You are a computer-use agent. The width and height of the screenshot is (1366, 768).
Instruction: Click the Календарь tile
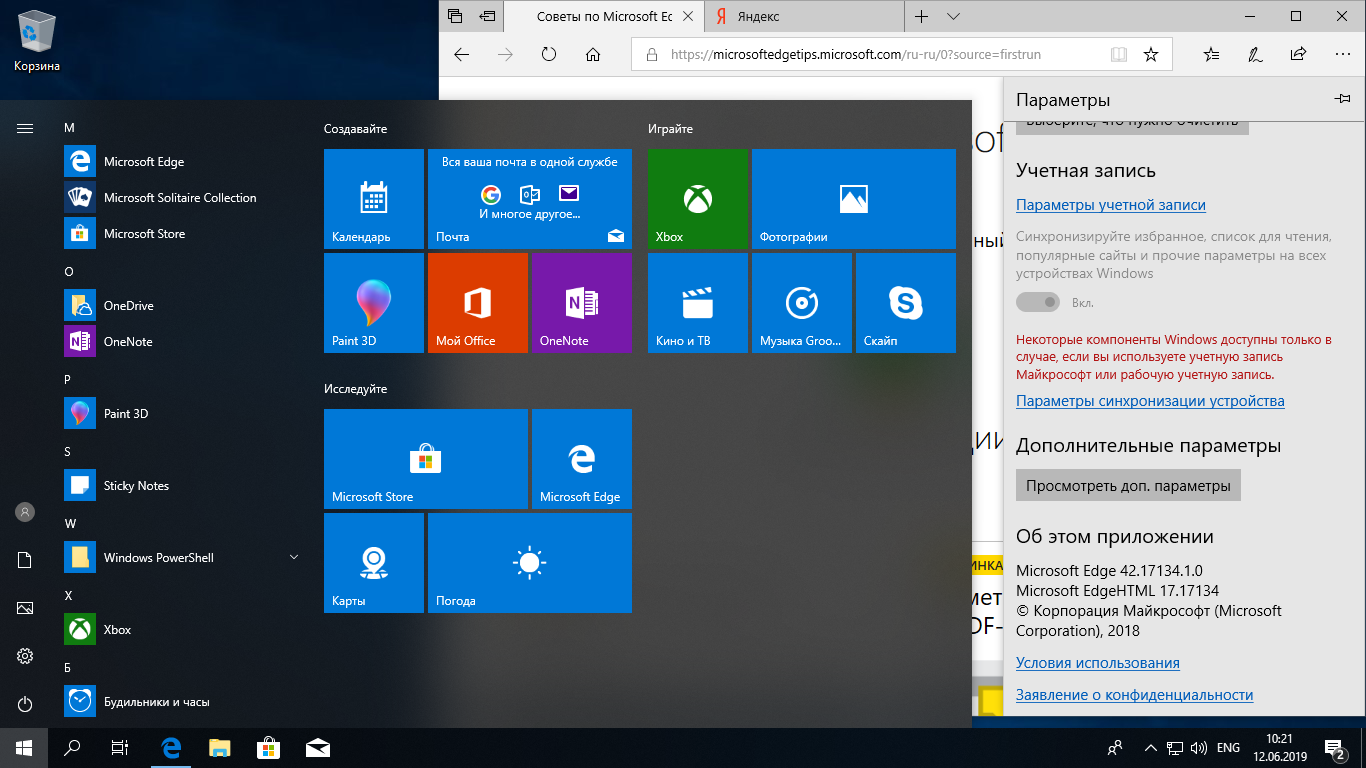click(374, 199)
